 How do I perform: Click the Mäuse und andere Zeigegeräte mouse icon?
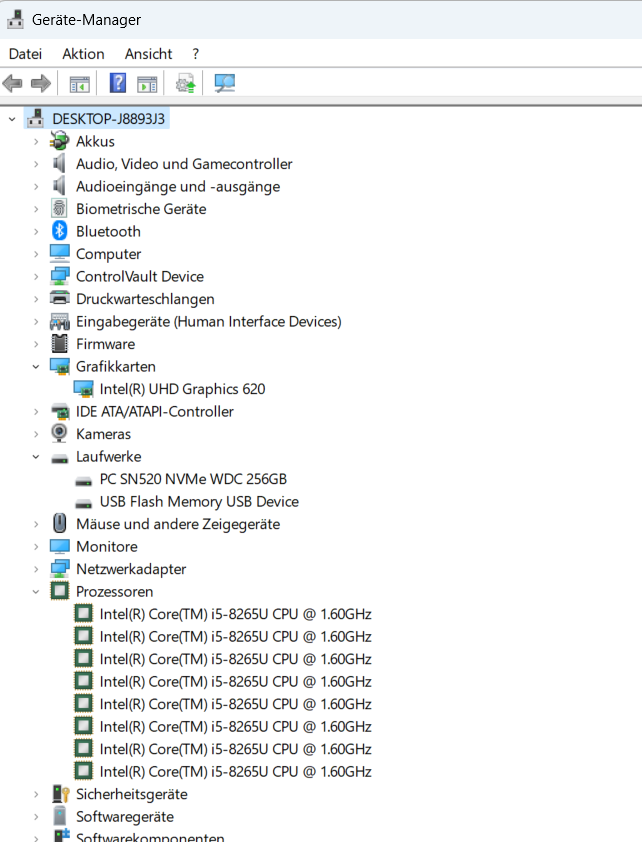pyautogui.click(x=60, y=524)
